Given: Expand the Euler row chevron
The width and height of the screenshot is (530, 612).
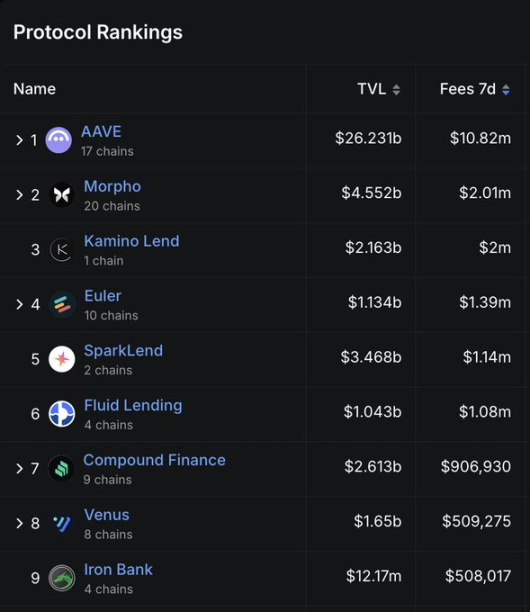Looking at the screenshot, I should pyautogui.click(x=19, y=304).
